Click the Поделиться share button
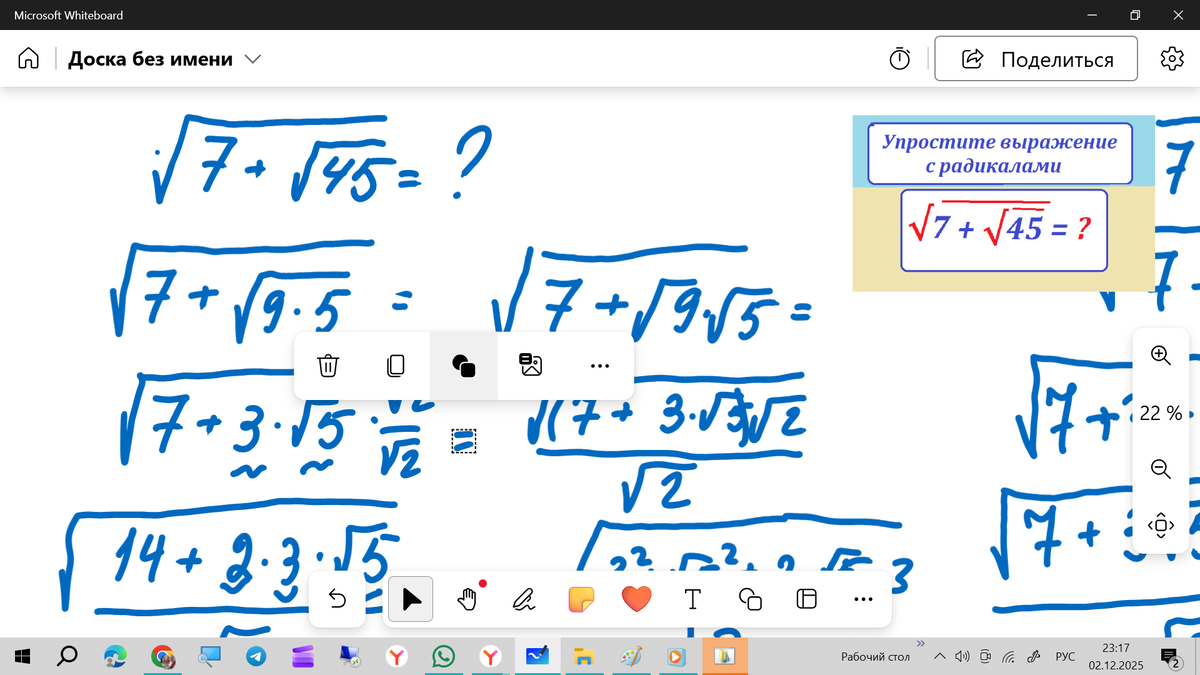This screenshot has width=1200, height=675. pyautogui.click(x=1036, y=59)
